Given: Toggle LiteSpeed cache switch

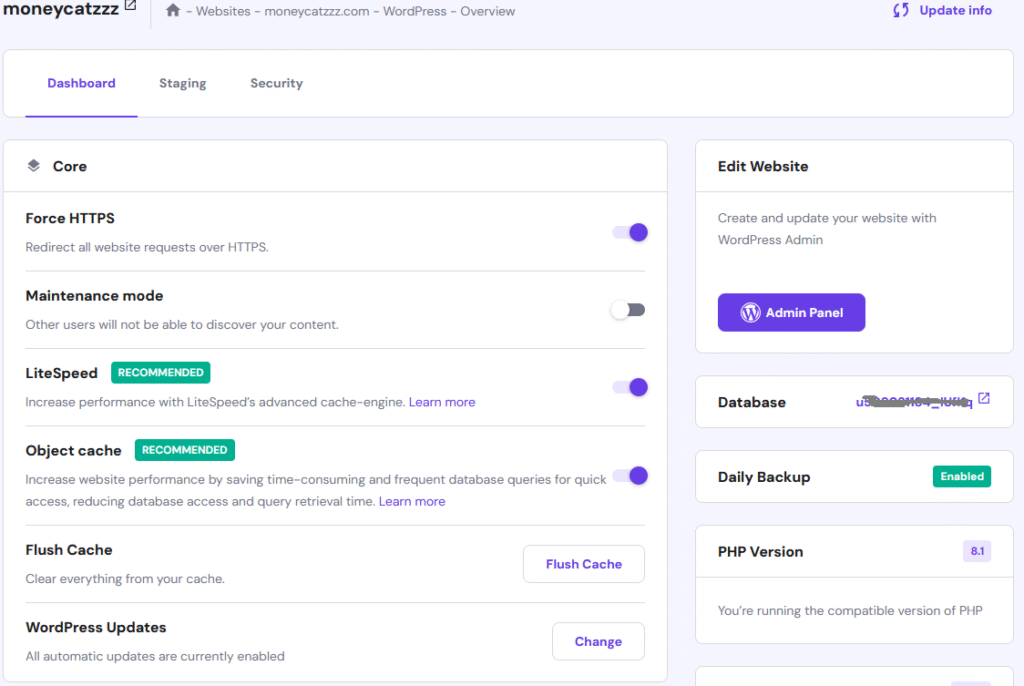Looking at the screenshot, I should (630, 387).
